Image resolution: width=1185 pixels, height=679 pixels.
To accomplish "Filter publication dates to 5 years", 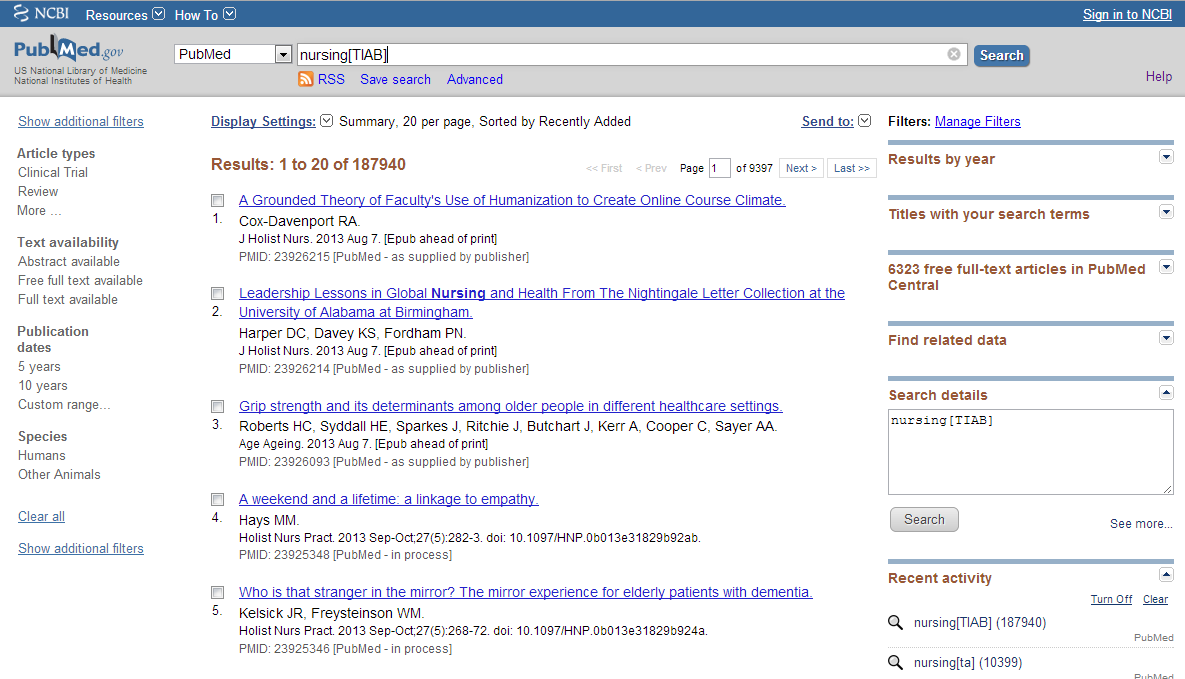I will pos(39,367).
